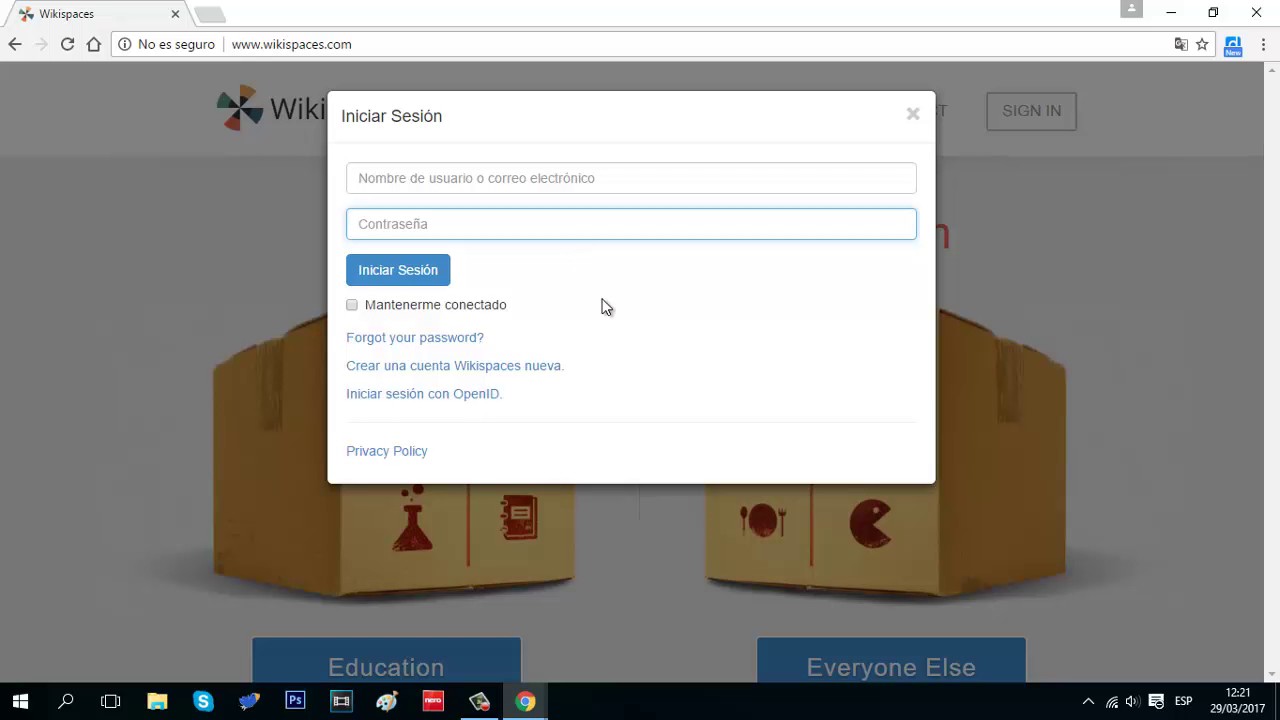Click the address bar URL
The height and width of the screenshot is (720, 1280).
click(x=291, y=44)
